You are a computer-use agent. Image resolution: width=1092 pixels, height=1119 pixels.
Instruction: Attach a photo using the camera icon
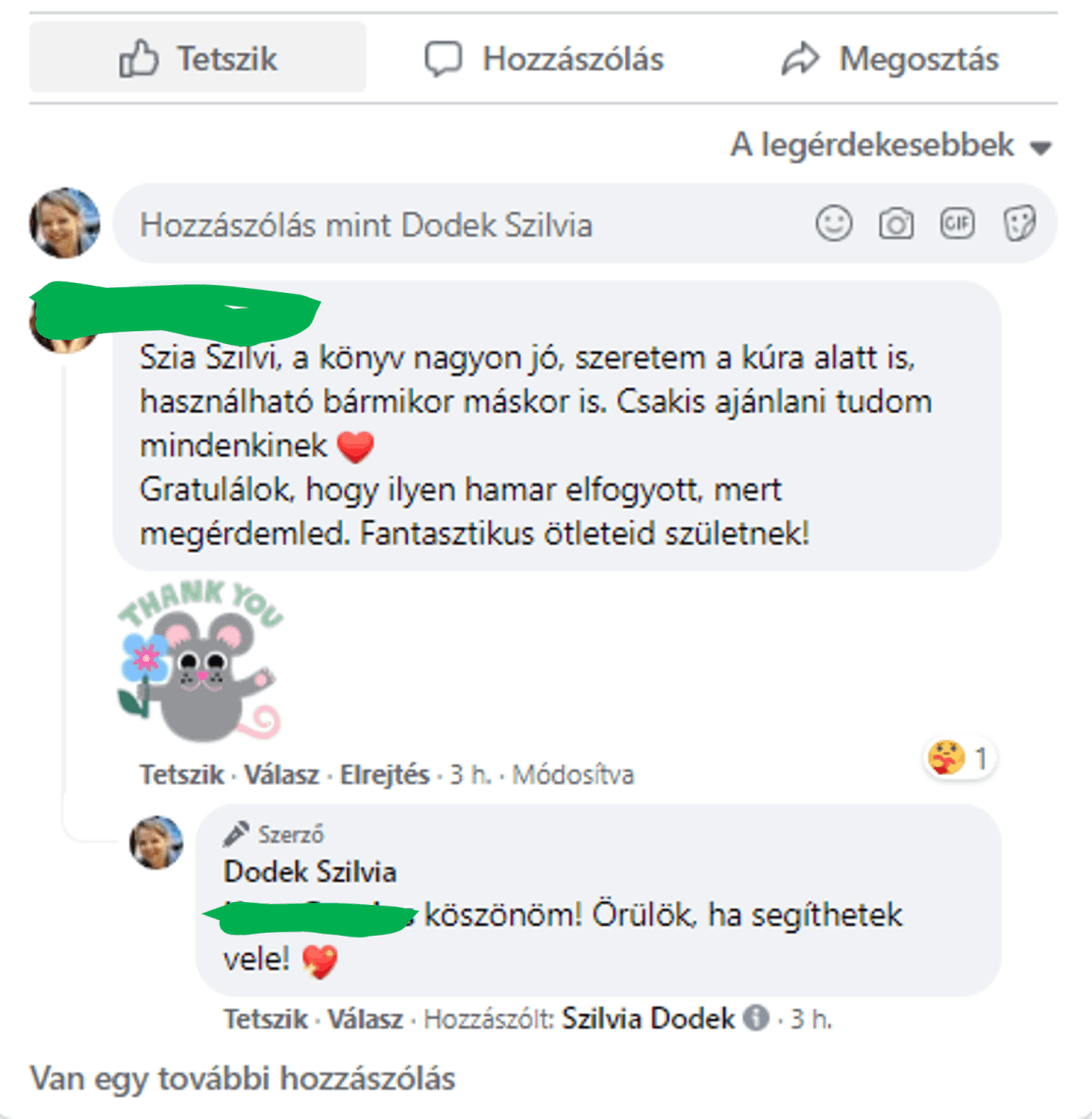(x=896, y=224)
